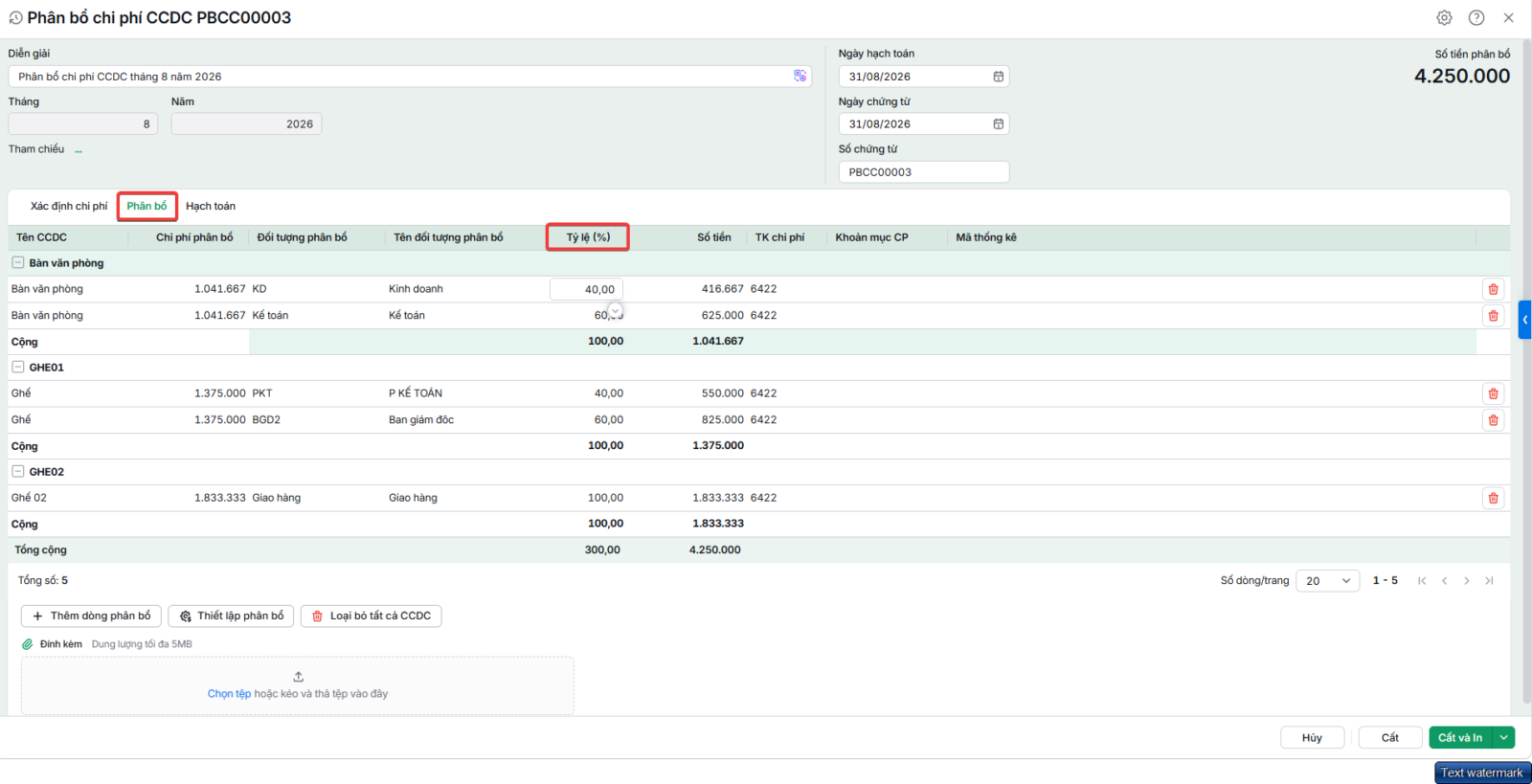The height and width of the screenshot is (784, 1532).
Task: Click the Cất và In button
Action: click(1461, 737)
